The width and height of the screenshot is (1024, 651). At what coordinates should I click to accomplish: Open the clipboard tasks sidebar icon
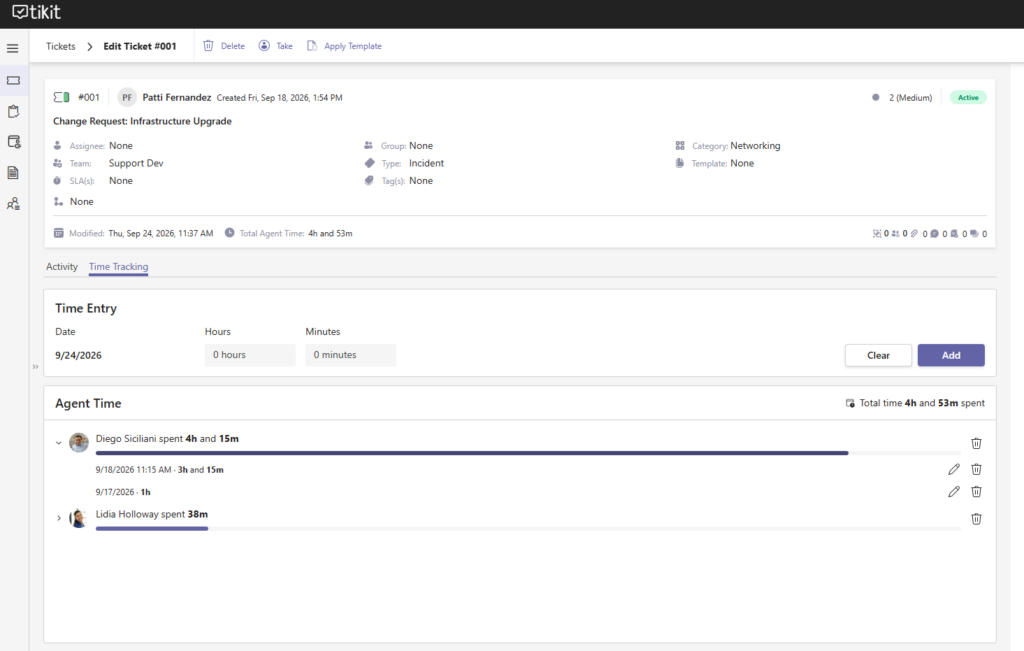pos(14,111)
